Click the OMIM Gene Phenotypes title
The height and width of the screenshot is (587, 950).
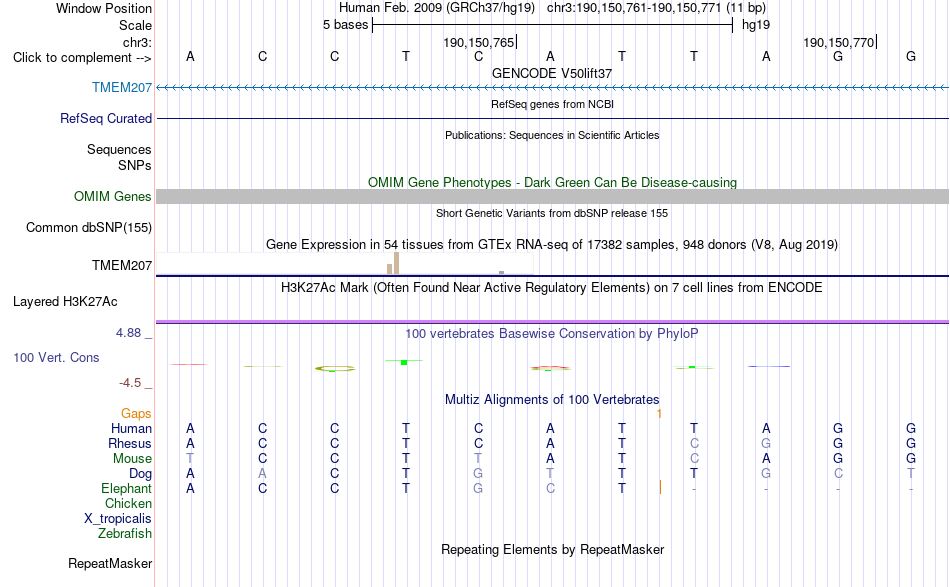pos(553,182)
